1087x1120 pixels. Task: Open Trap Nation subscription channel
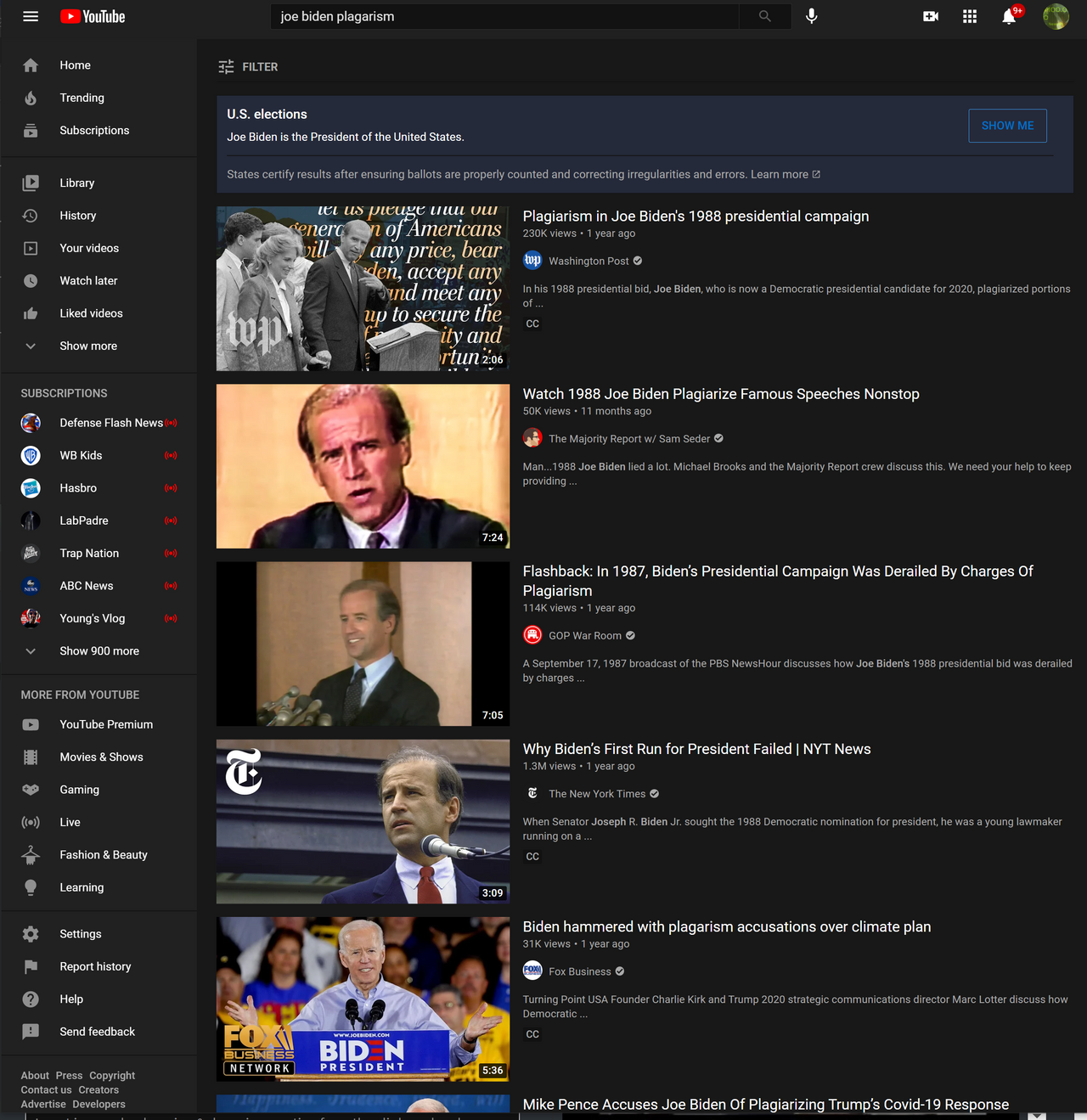99,553
